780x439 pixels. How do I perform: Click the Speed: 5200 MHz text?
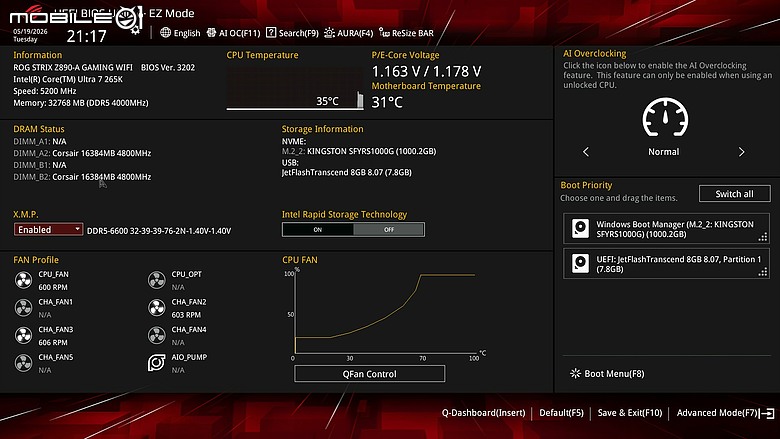point(45,91)
